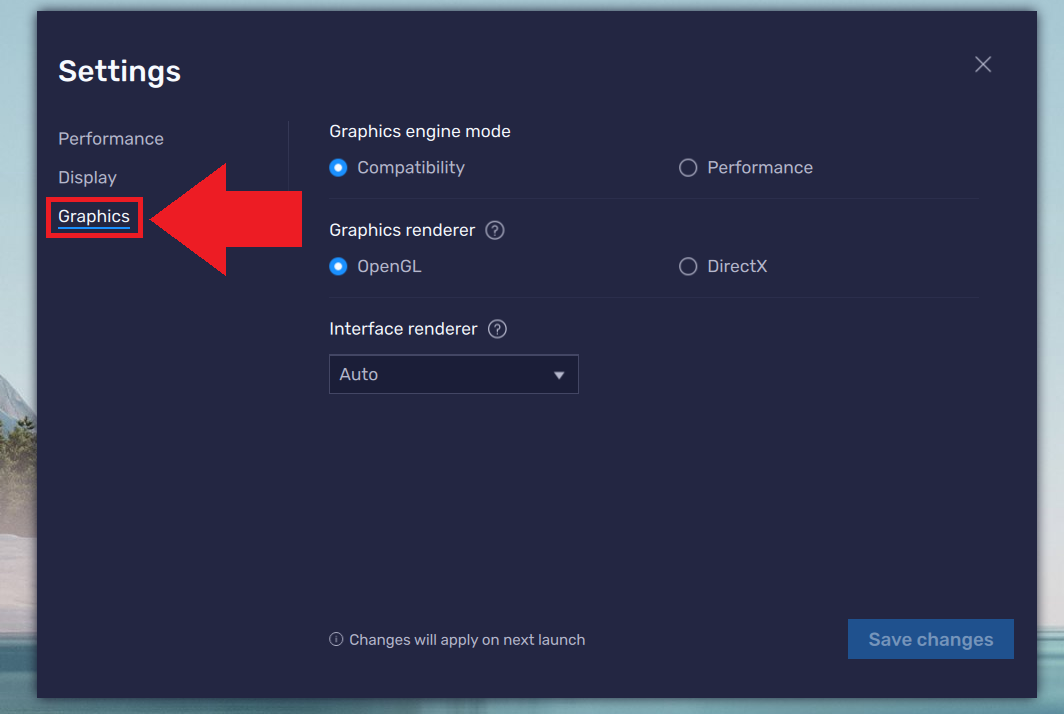Click the Auto interface renderer field

pyautogui.click(x=453, y=374)
